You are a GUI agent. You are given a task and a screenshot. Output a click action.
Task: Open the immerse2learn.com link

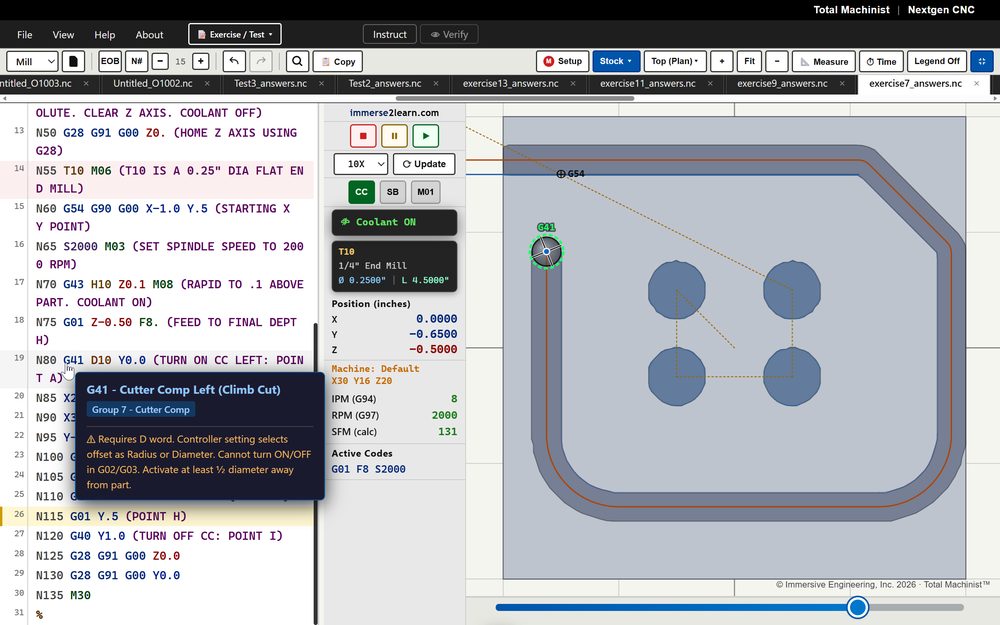[394, 113]
